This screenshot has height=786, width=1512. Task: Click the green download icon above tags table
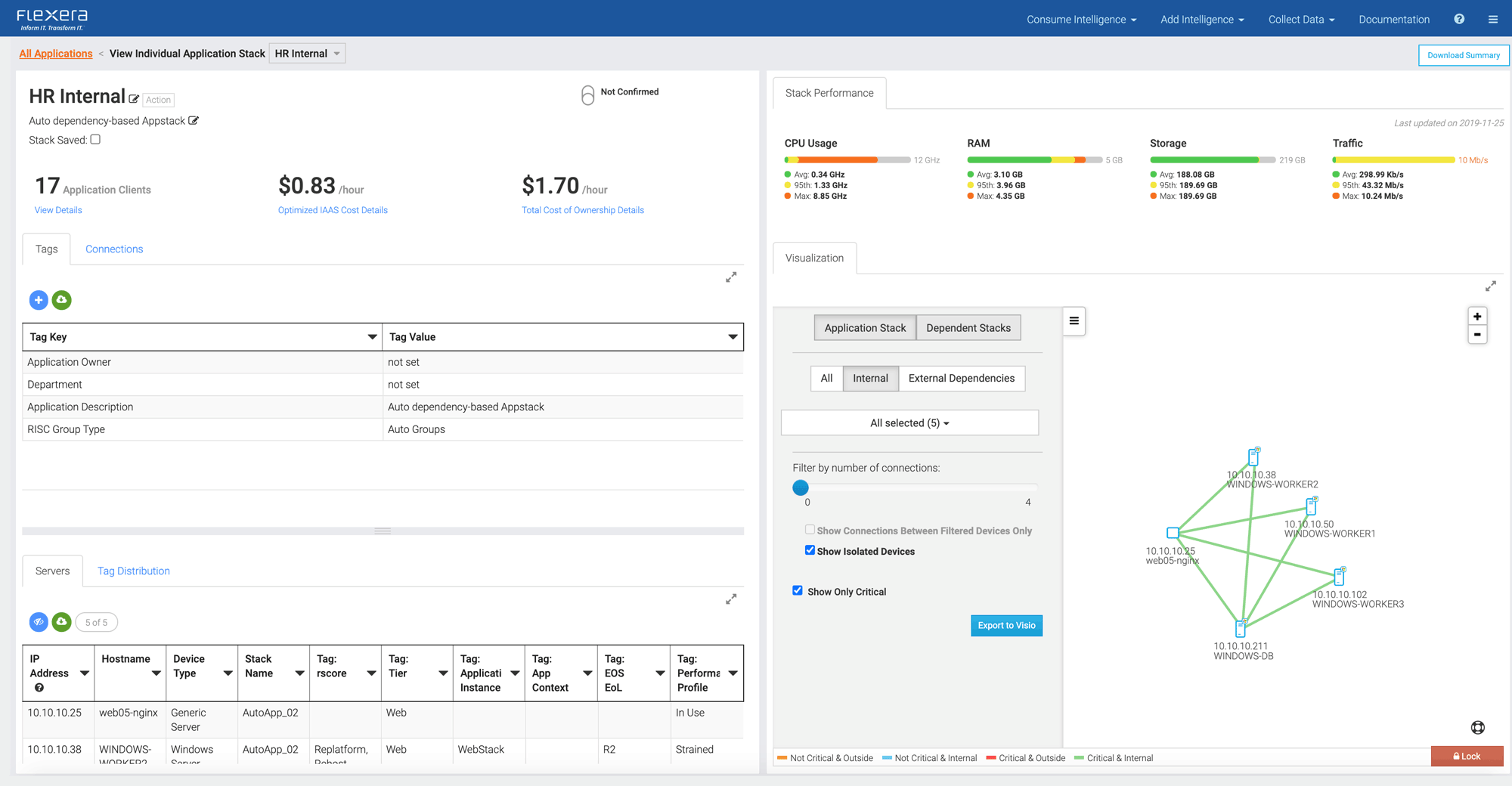[62, 300]
